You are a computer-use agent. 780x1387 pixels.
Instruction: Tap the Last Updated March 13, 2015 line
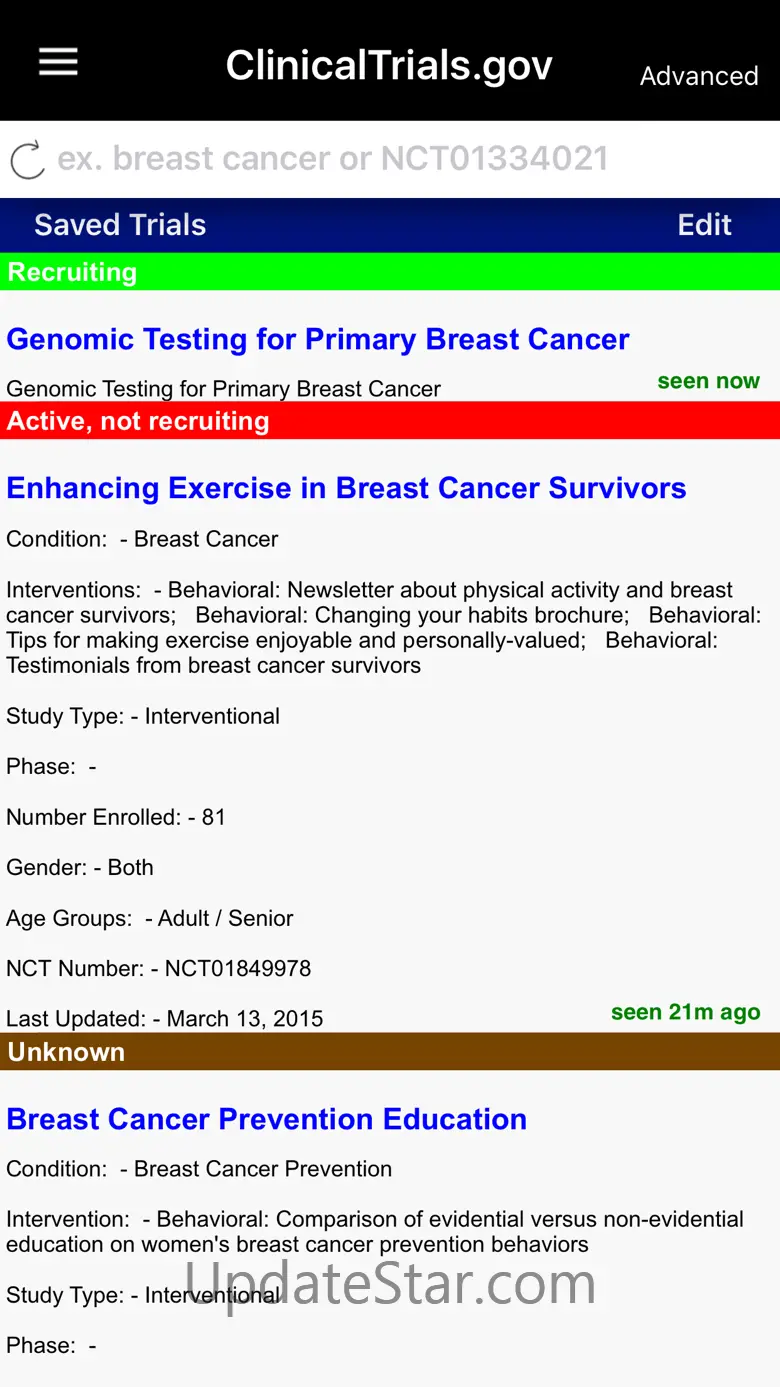coord(165,1019)
